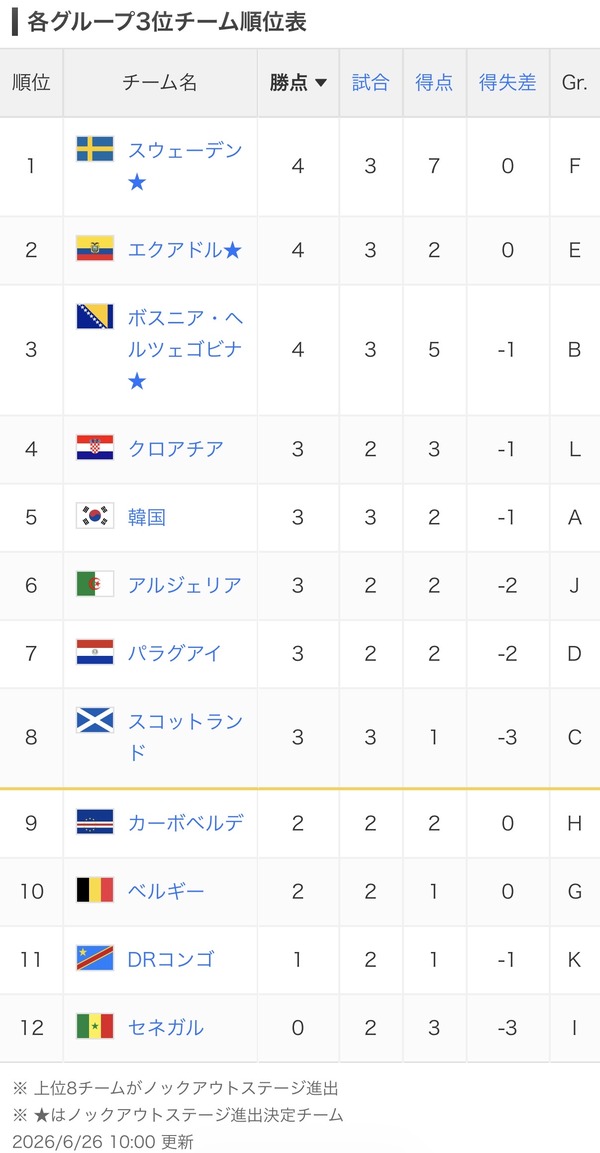
Task: Click the South Korea flag icon
Action: point(95,515)
